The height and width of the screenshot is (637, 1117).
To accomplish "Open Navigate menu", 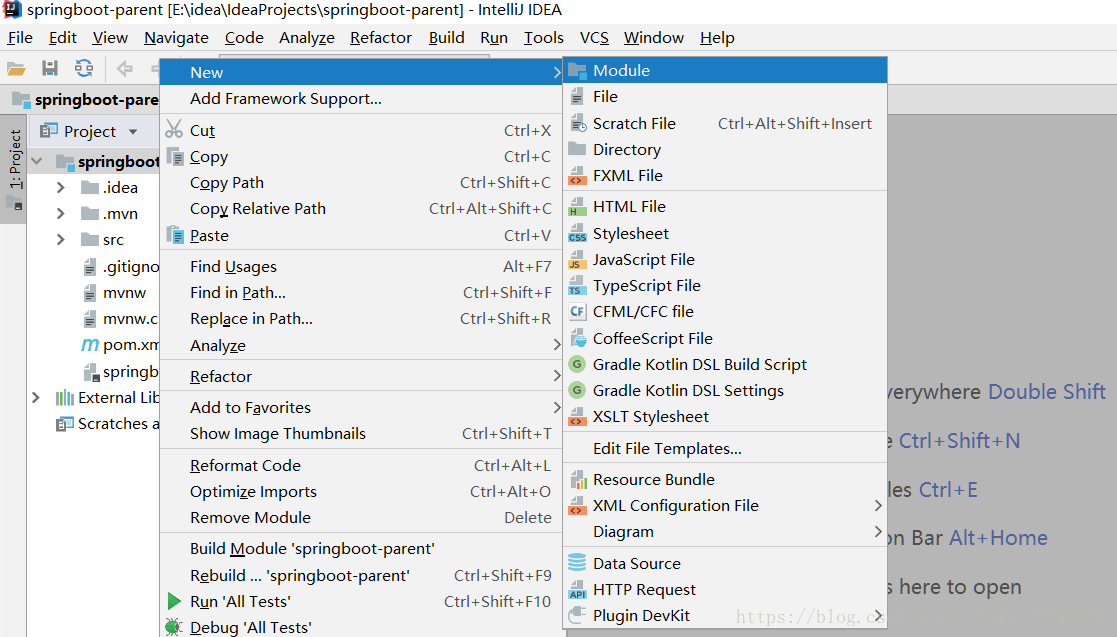I will [x=176, y=38].
